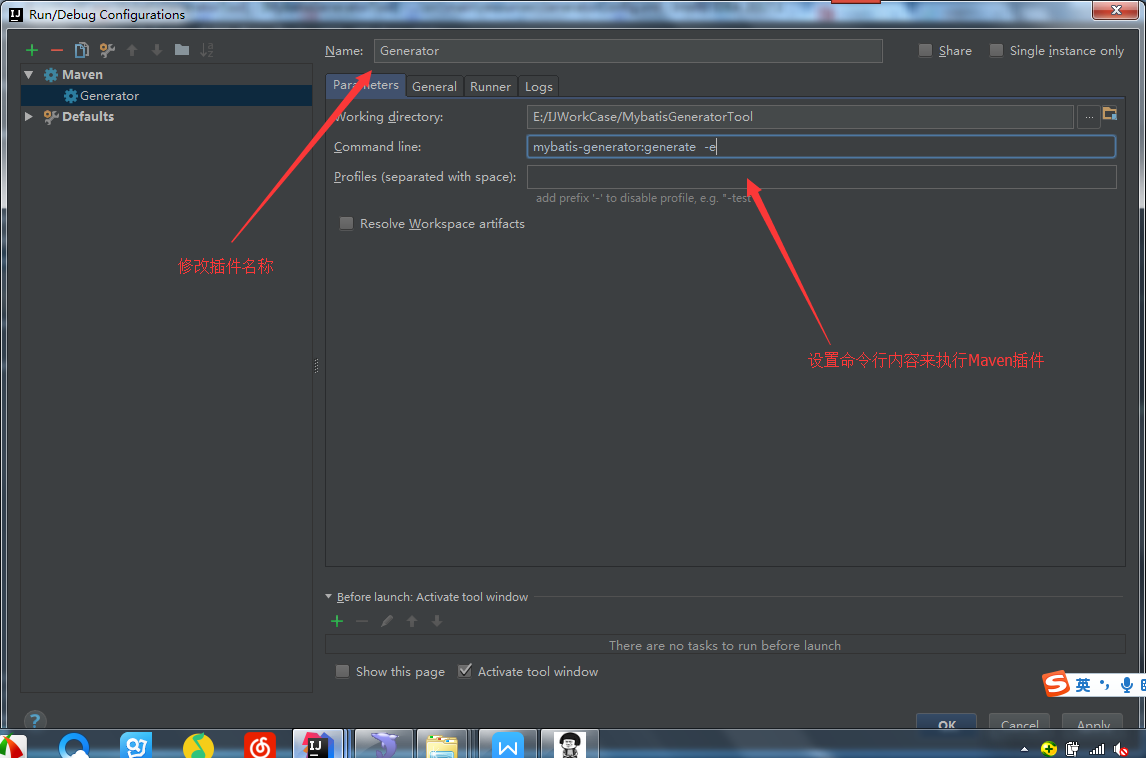Screen dimensions: 1146x758
Task: Click the Working directory field
Action: pos(800,117)
